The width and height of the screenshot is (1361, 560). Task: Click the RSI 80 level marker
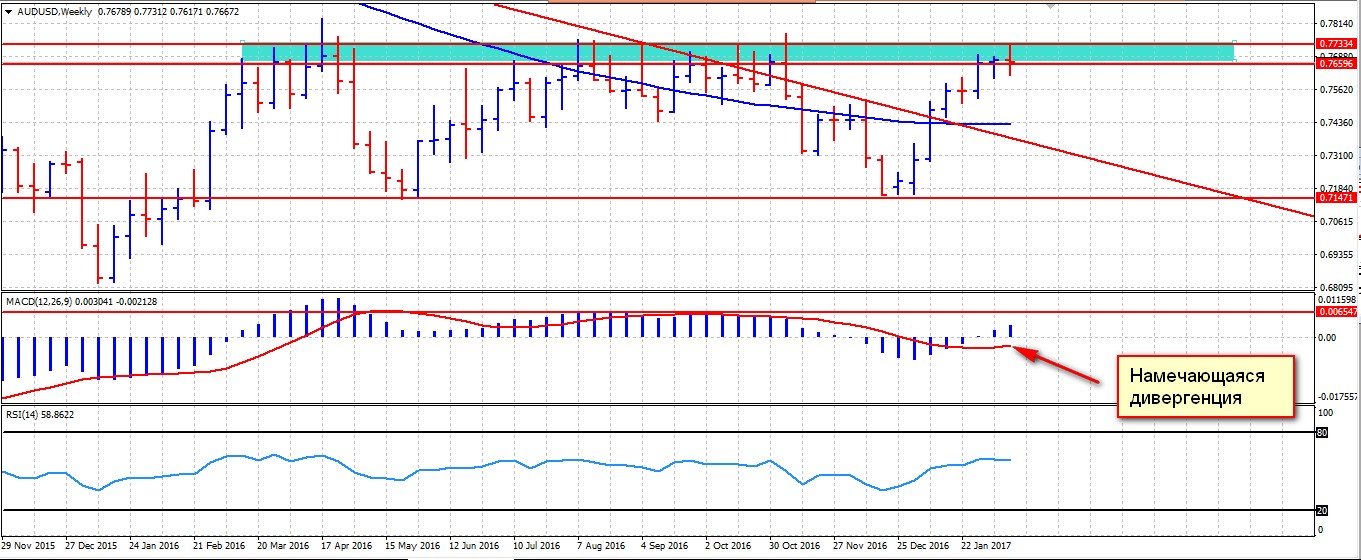[1321, 433]
